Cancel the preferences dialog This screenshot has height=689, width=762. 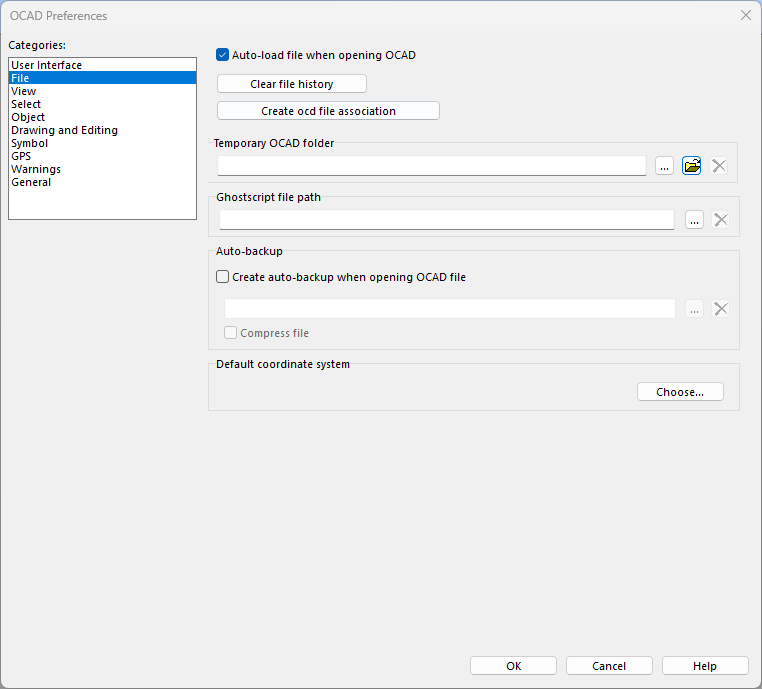click(609, 666)
